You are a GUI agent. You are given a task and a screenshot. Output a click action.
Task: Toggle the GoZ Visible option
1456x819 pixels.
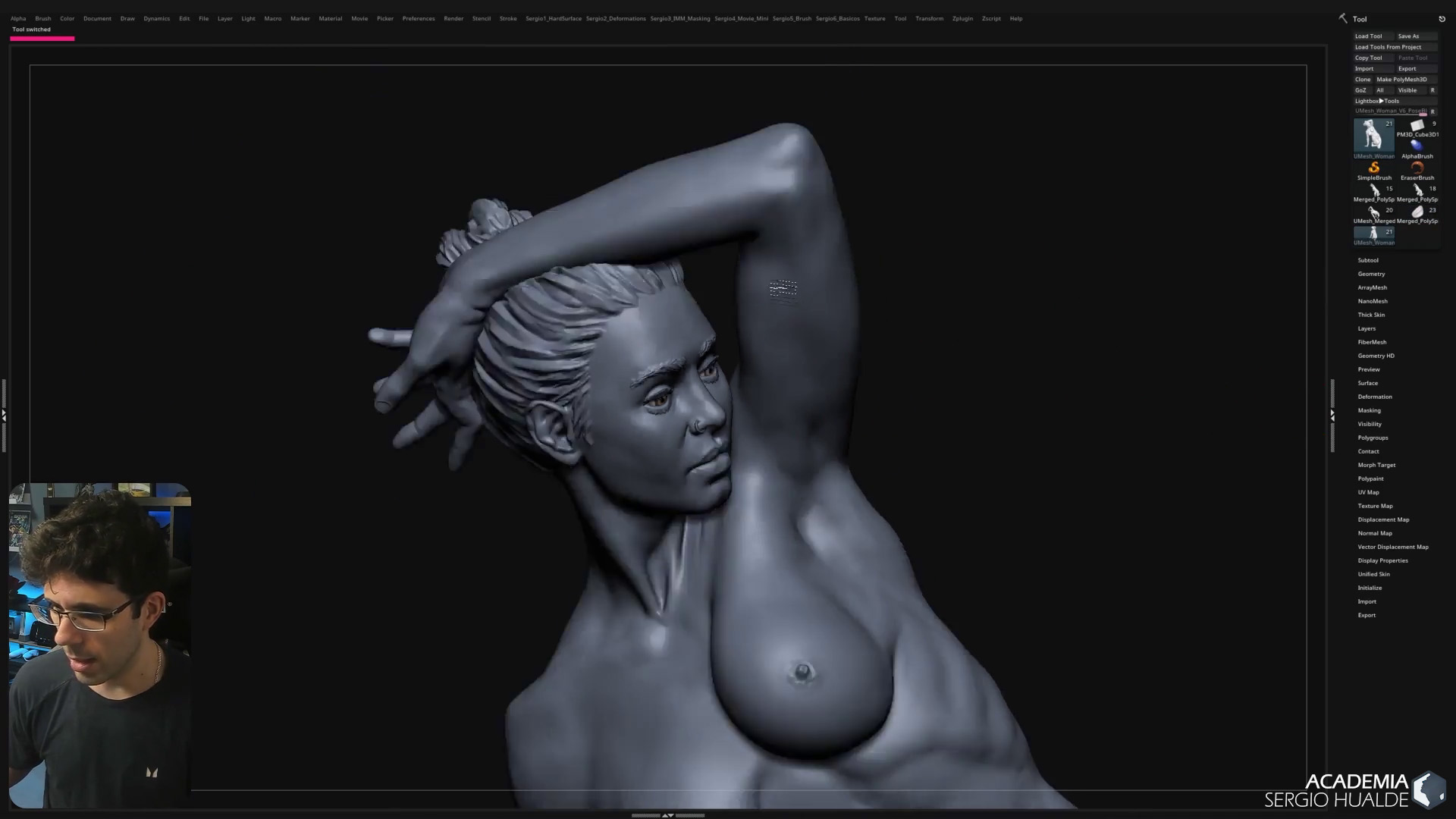click(1407, 90)
